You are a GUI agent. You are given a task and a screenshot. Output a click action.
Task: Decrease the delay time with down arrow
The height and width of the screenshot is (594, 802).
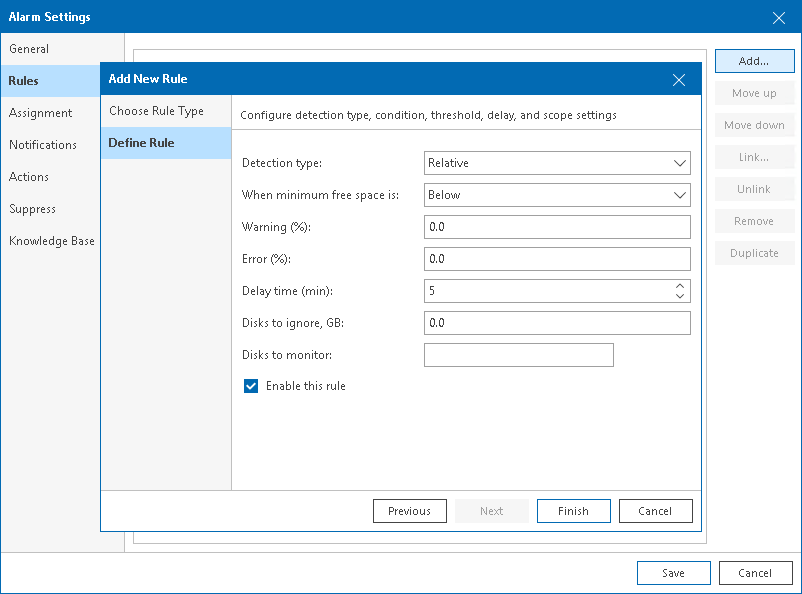[680, 296]
